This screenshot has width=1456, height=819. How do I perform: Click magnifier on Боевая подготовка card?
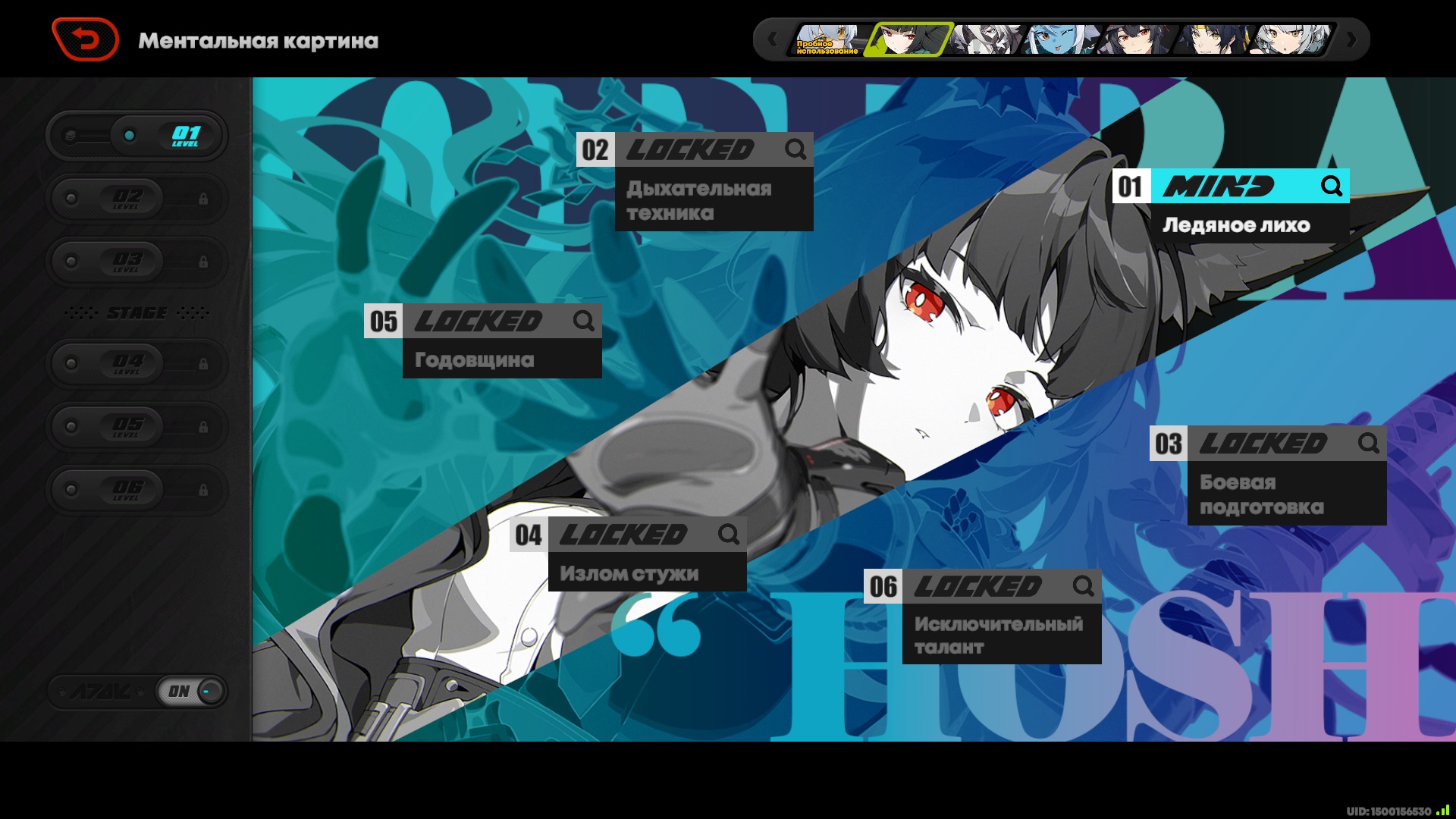1369,444
